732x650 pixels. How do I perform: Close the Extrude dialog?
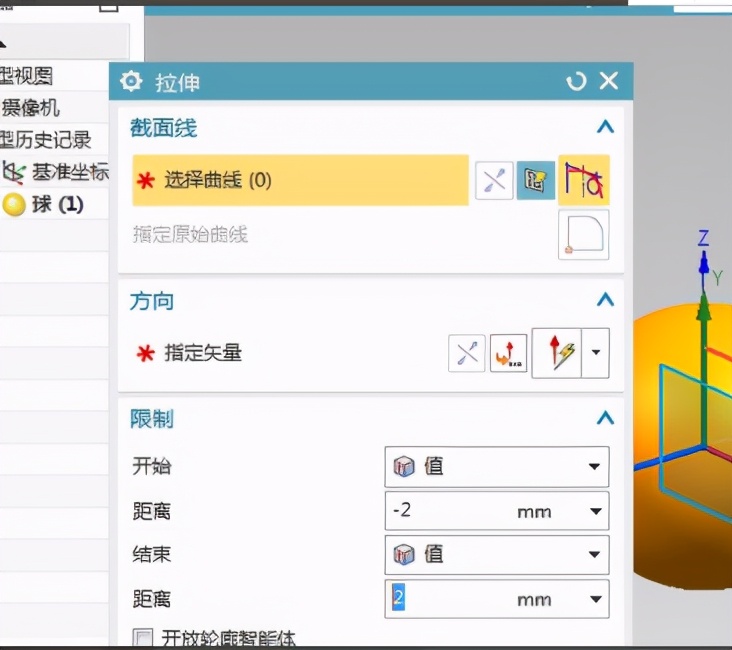(609, 81)
